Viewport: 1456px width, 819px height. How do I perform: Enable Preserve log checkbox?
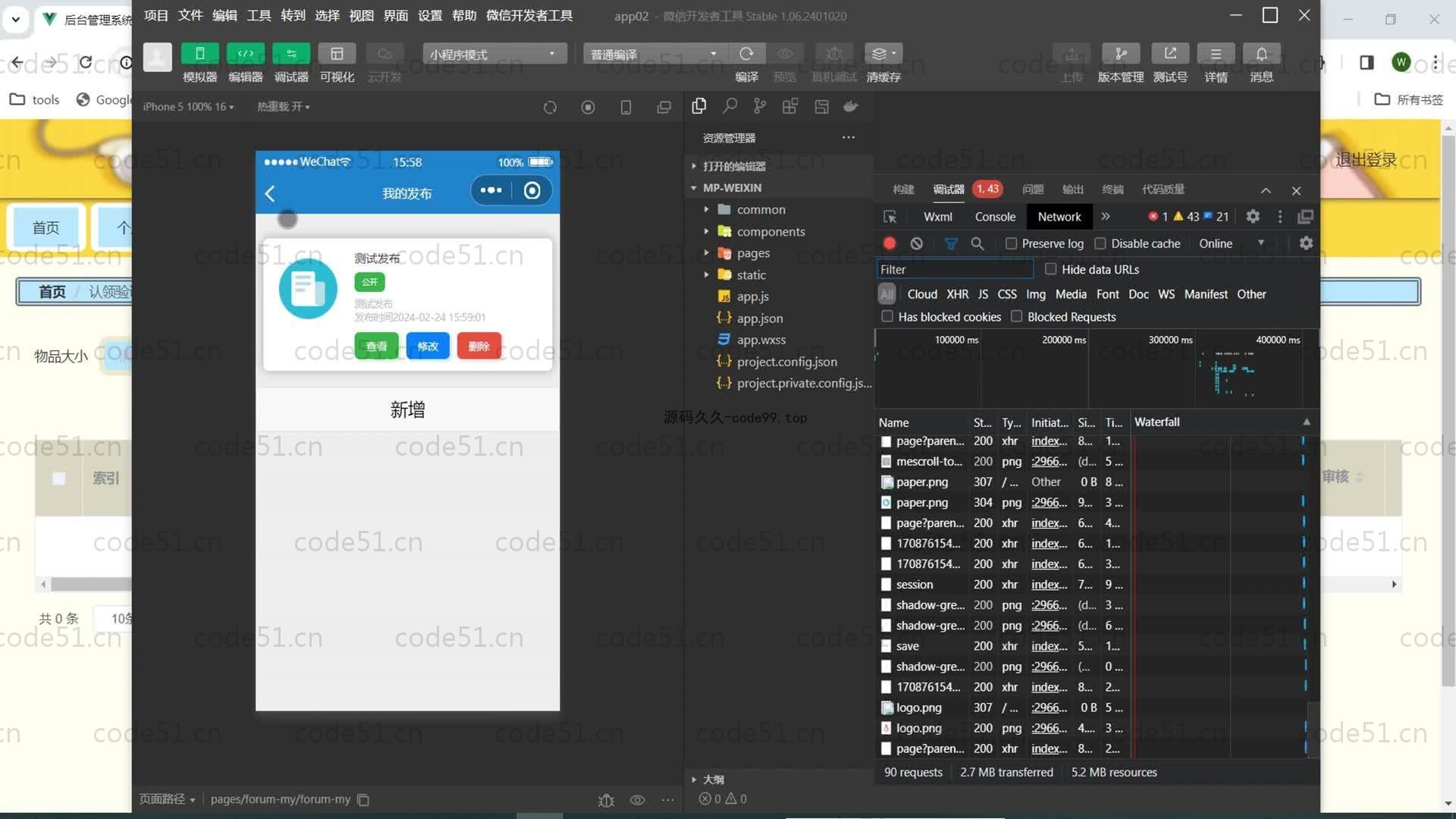coord(1011,243)
